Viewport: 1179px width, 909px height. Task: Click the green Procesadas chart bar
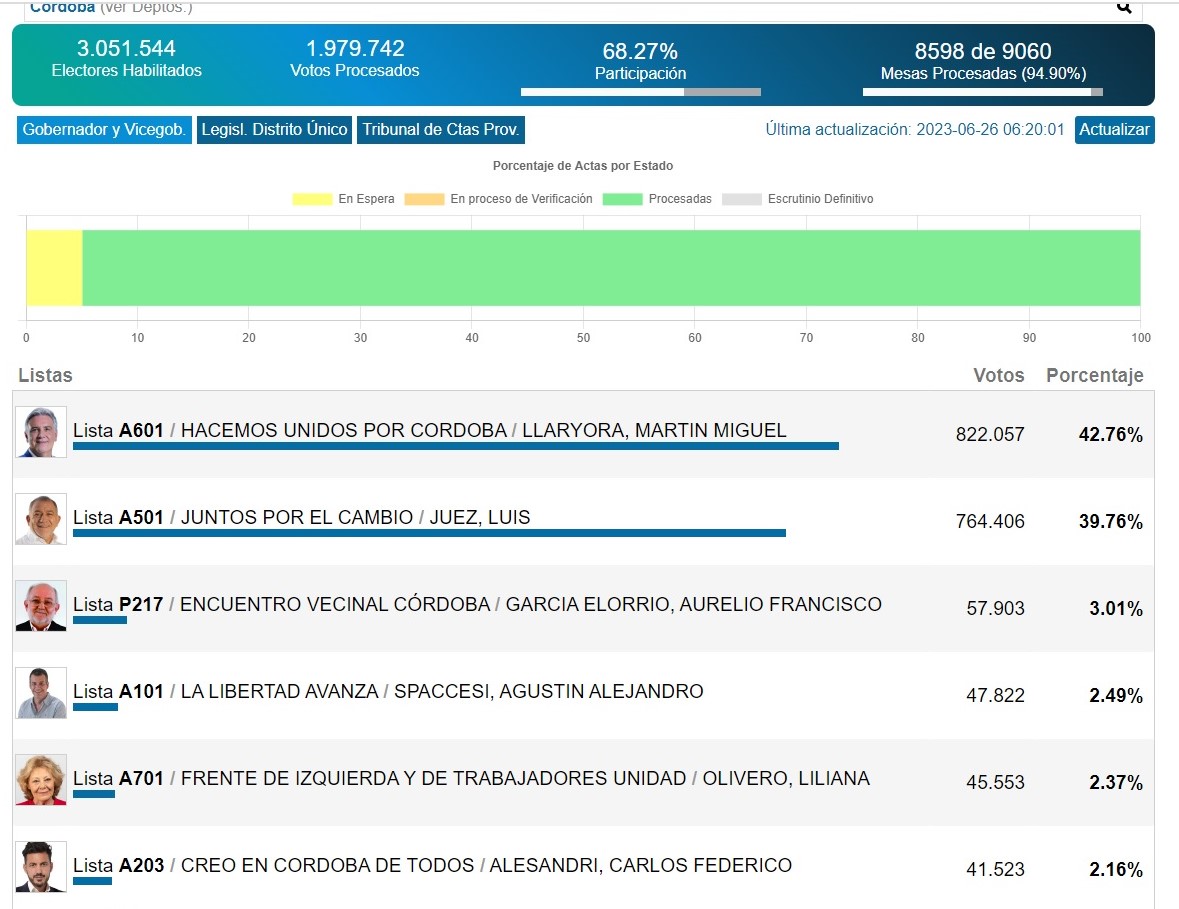[x=610, y=268]
